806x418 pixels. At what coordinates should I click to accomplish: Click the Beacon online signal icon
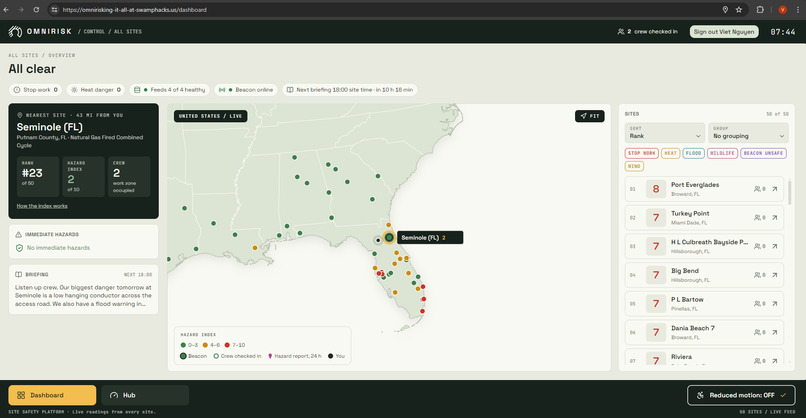pyautogui.click(x=222, y=90)
